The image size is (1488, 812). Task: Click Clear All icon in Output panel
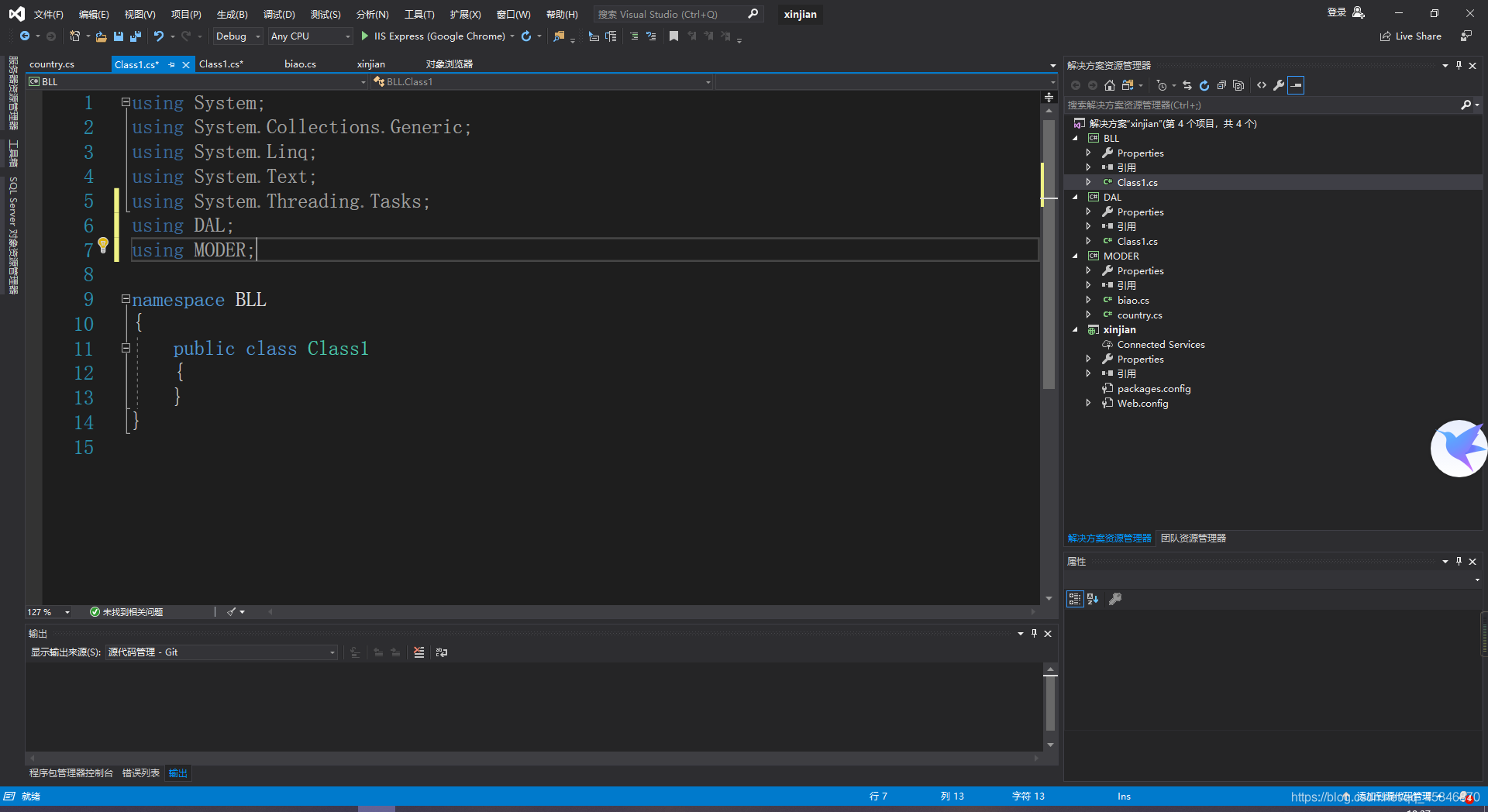click(x=418, y=652)
